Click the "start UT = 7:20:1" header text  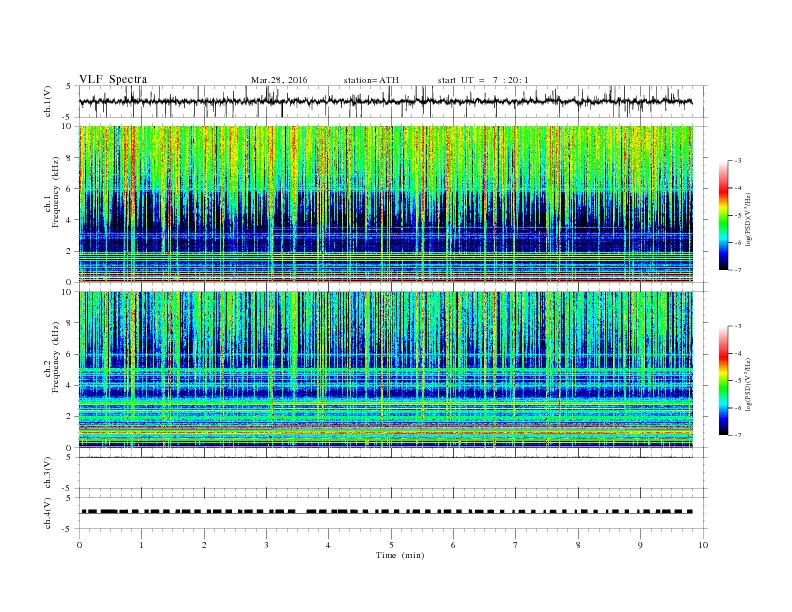pos(483,80)
